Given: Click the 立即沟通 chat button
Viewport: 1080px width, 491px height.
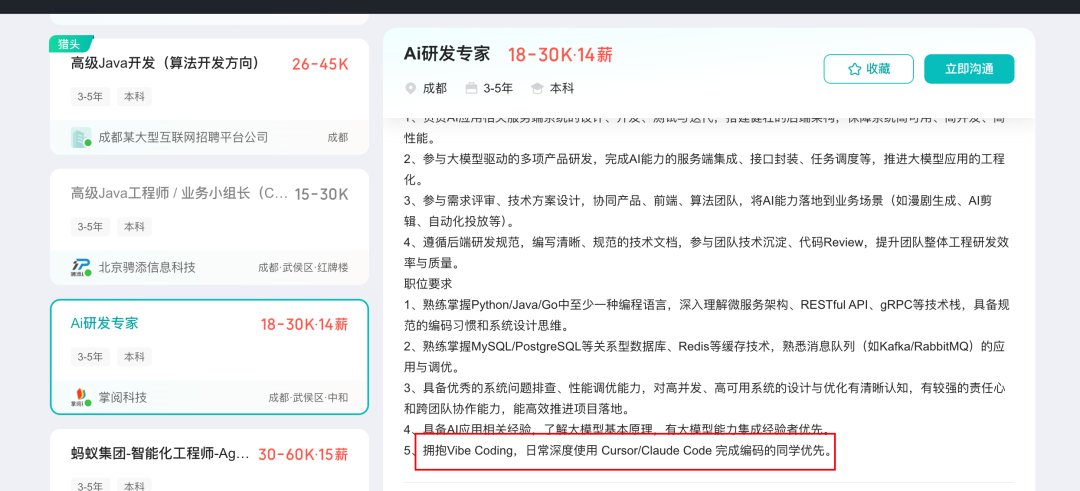Looking at the screenshot, I should (x=969, y=69).
